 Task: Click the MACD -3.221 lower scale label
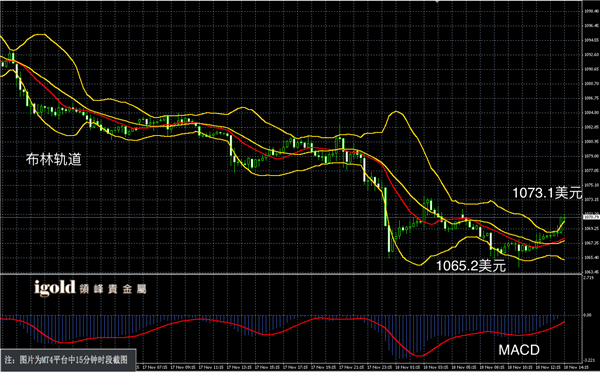click(590, 360)
